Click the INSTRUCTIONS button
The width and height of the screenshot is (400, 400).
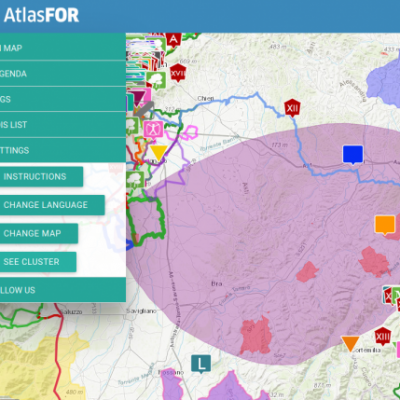tap(41, 176)
